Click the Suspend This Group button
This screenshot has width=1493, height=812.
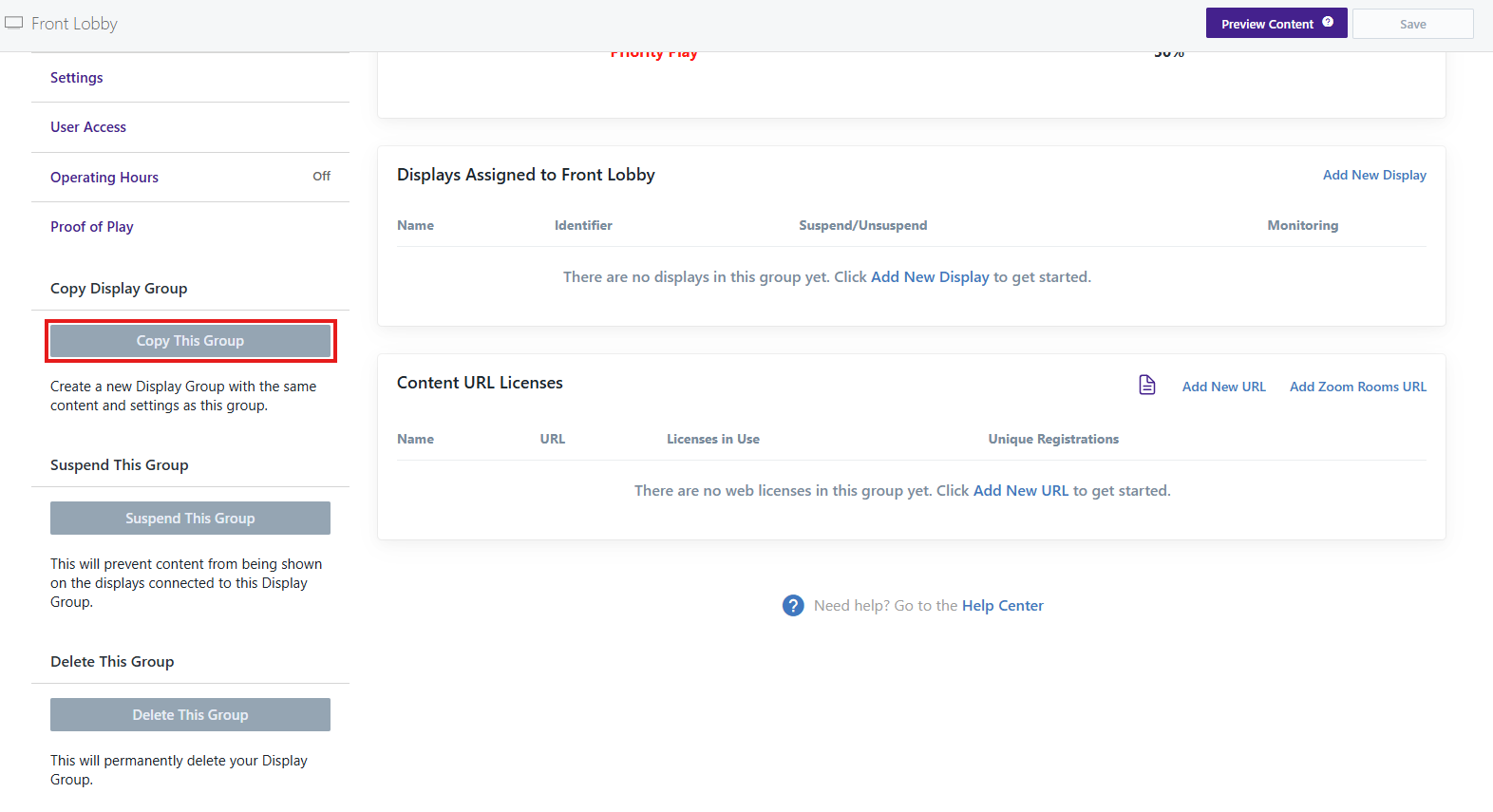(x=190, y=519)
